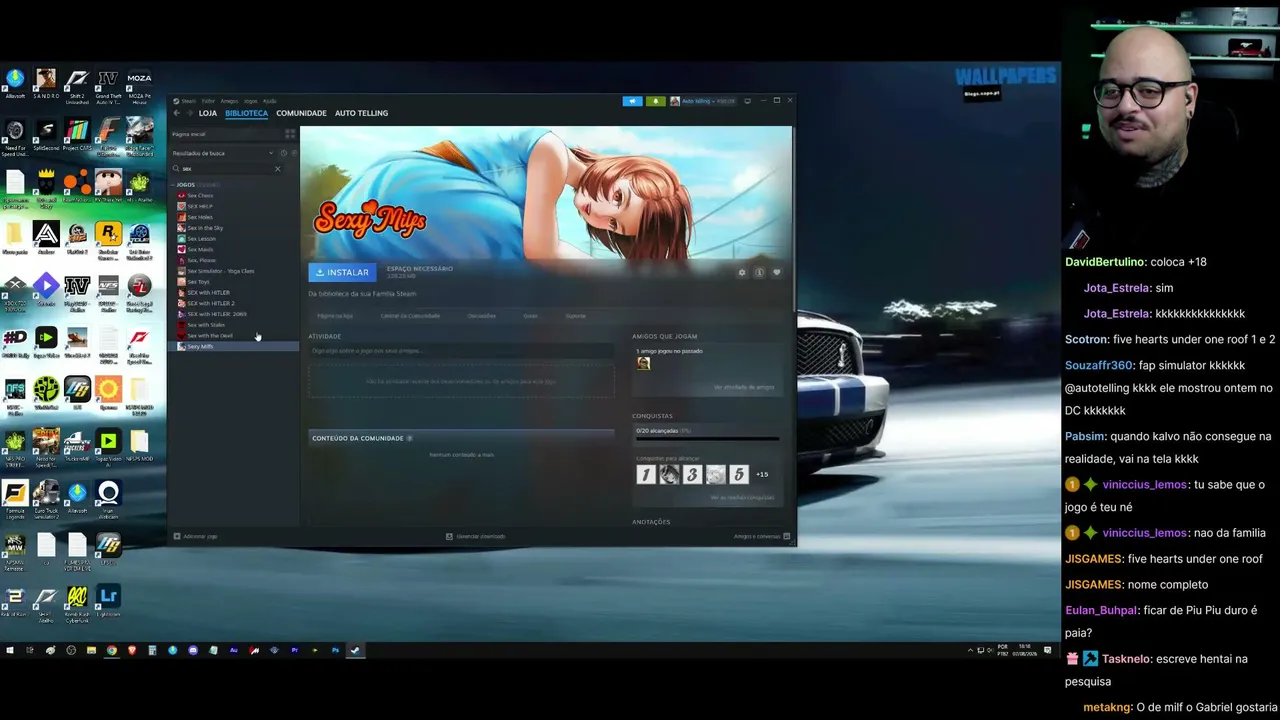Click Adicionar jogo at the bottom
The width and height of the screenshot is (1280, 720).
pyautogui.click(x=195, y=536)
